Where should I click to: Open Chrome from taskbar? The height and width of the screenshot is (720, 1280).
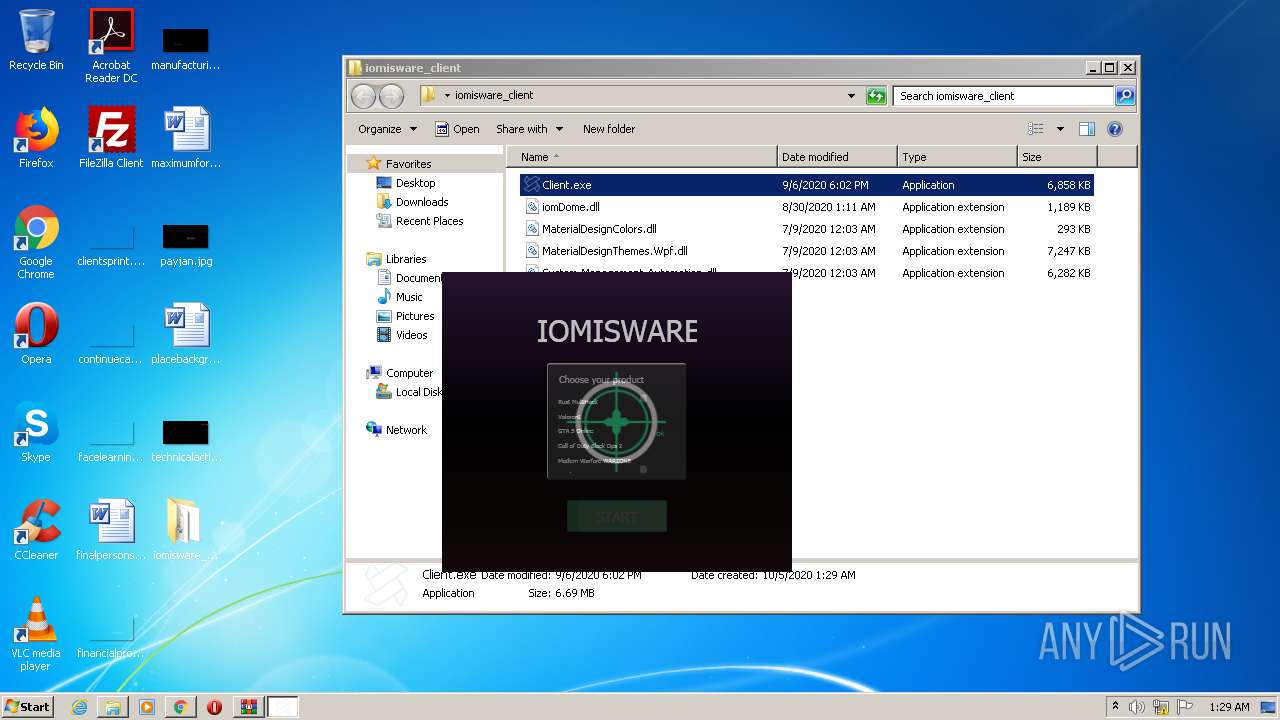(x=181, y=707)
